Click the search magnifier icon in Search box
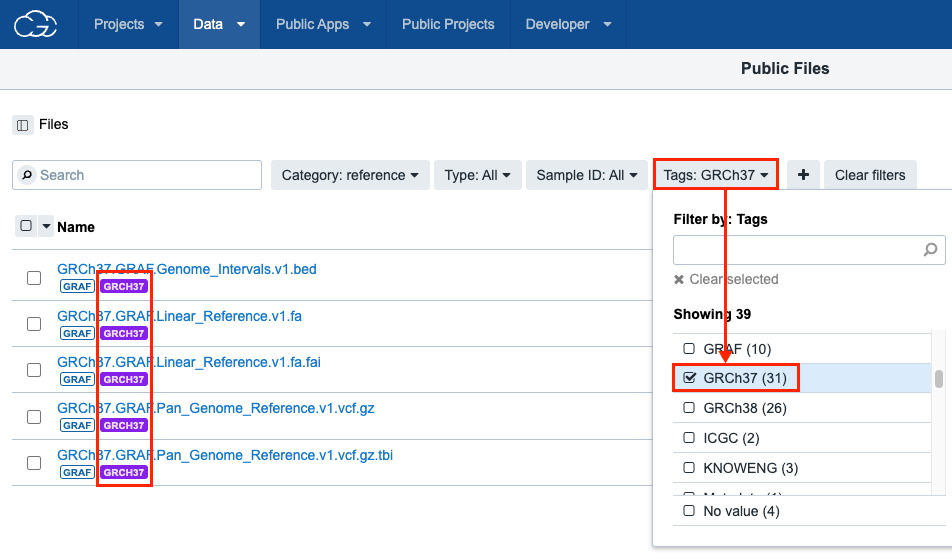 (27, 175)
